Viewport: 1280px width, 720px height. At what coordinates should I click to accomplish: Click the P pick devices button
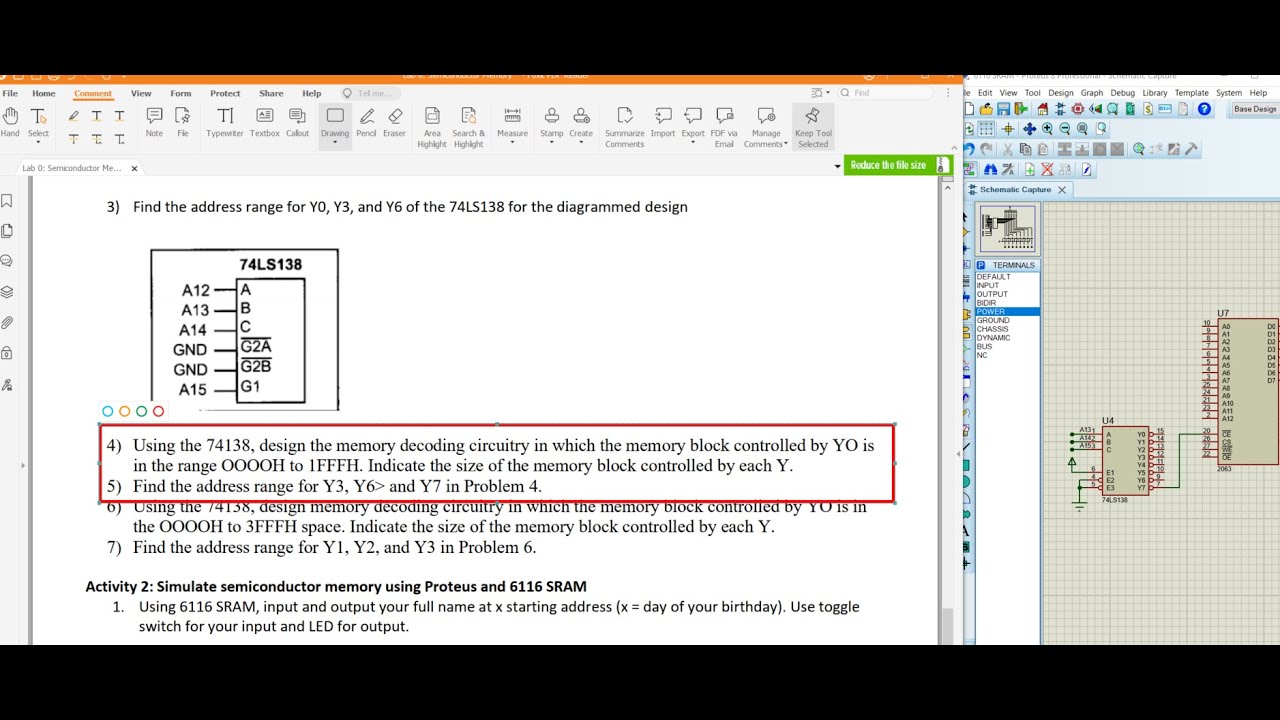[981, 265]
